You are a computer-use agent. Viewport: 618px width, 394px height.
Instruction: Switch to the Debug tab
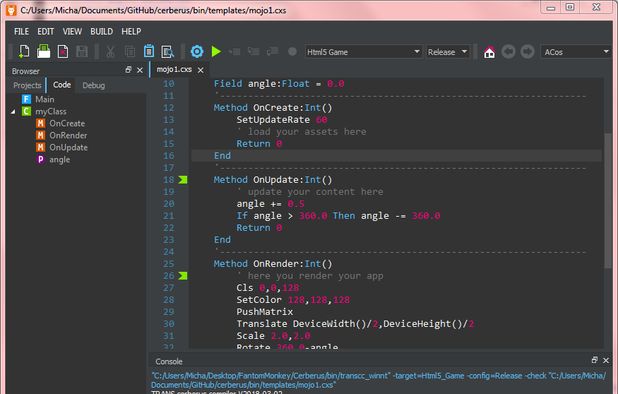pos(93,85)
